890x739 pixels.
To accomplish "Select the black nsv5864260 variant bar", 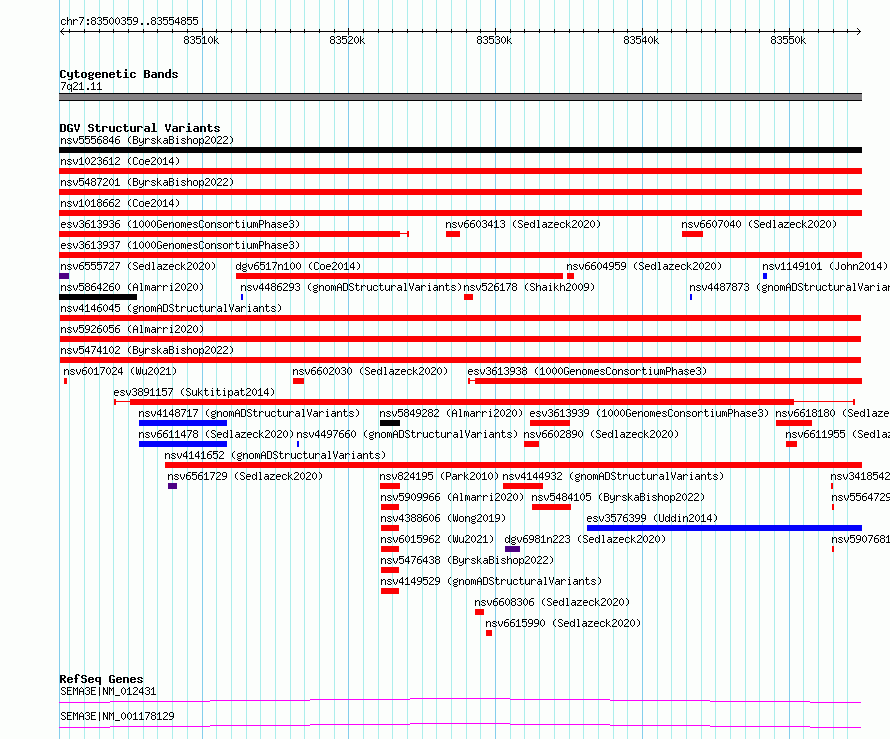I will point(98,297).
